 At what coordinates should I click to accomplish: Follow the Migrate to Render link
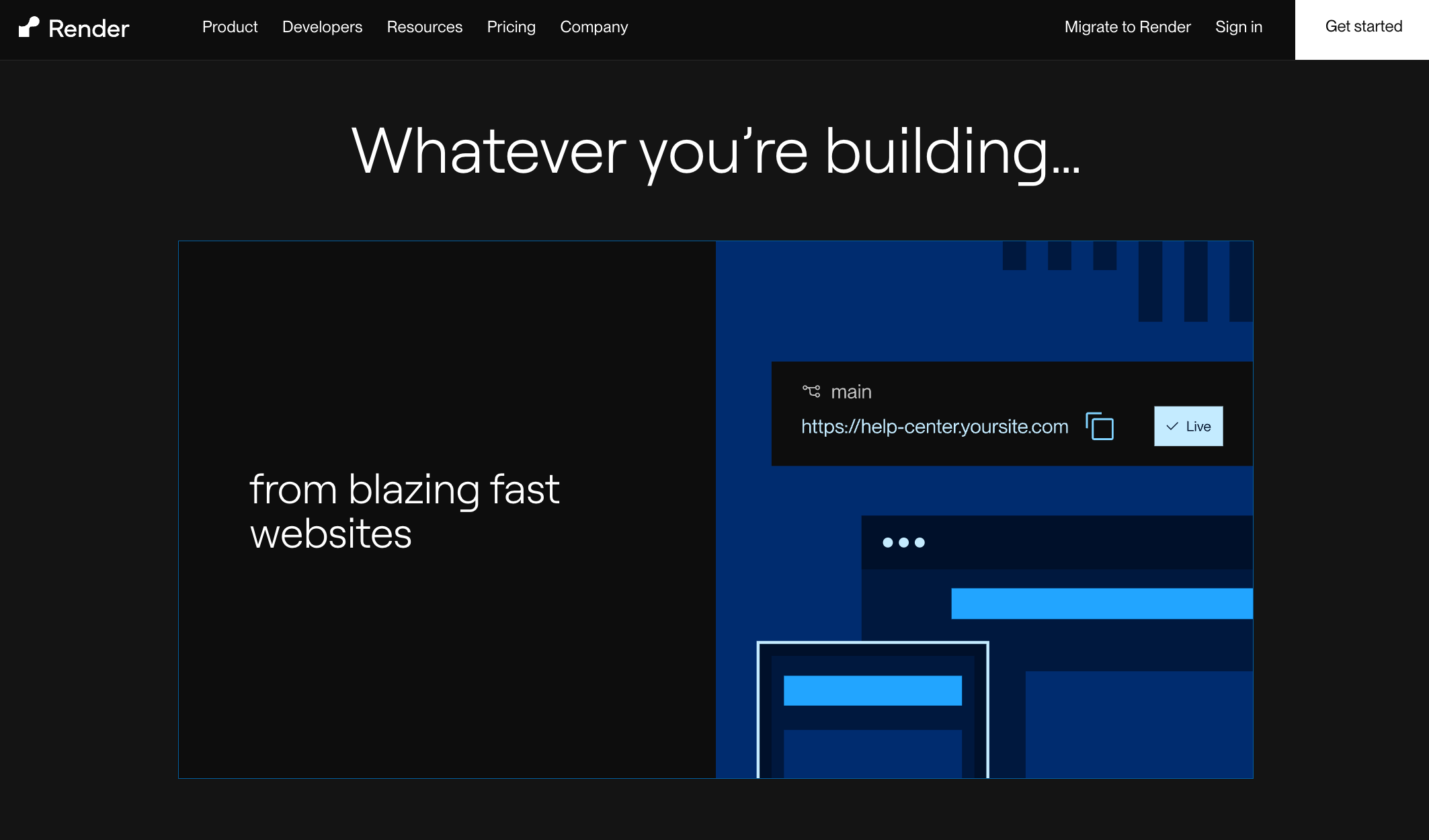point(1128,27)
